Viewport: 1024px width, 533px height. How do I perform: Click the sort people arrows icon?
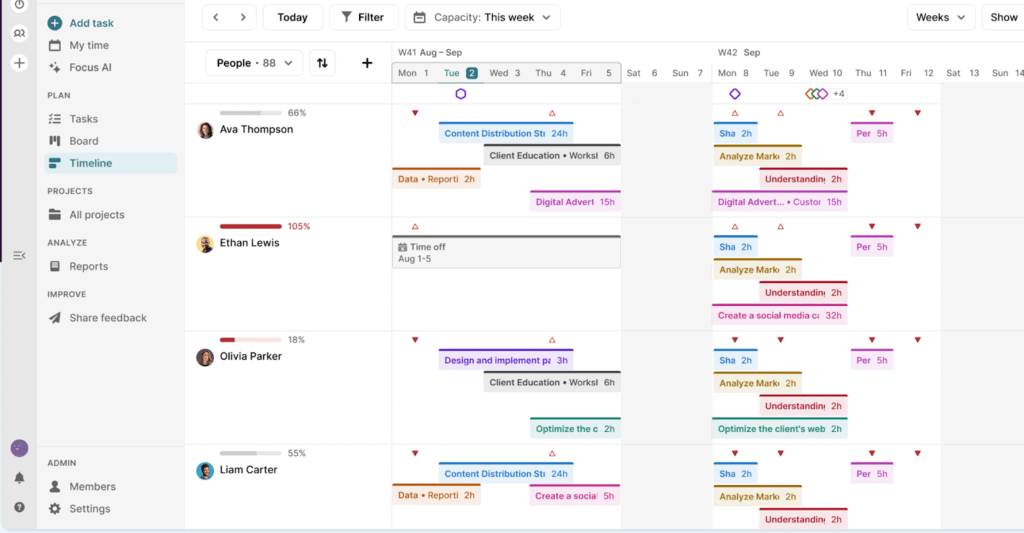[322, 63]
